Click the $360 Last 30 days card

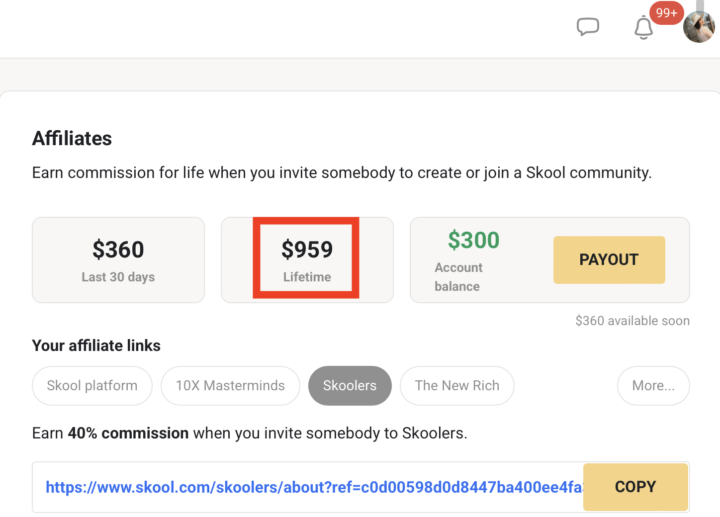[118, 260]
